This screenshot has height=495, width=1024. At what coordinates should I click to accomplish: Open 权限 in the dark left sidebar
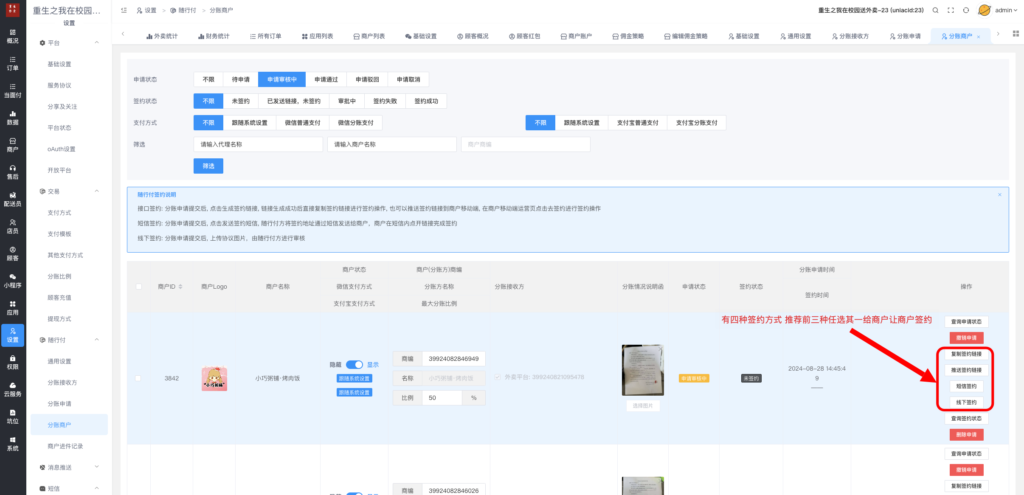pyautogui.click(x=12, y=362)
